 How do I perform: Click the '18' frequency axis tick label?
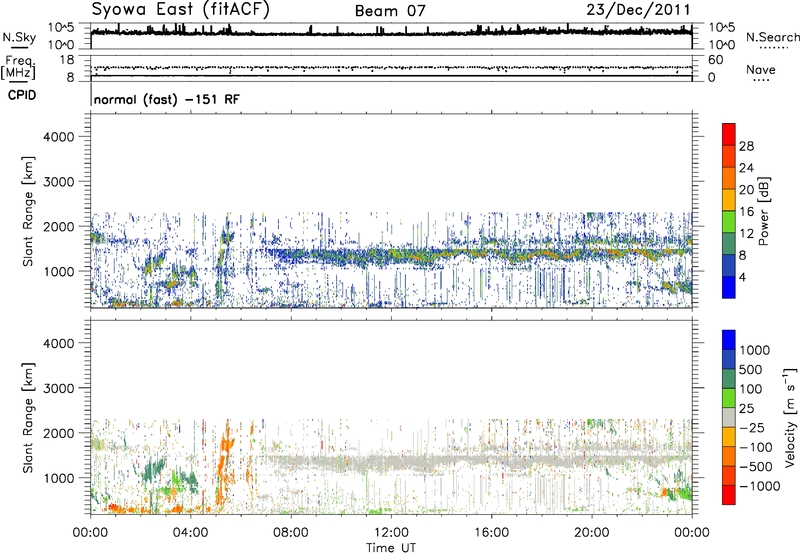coord(67,60)
